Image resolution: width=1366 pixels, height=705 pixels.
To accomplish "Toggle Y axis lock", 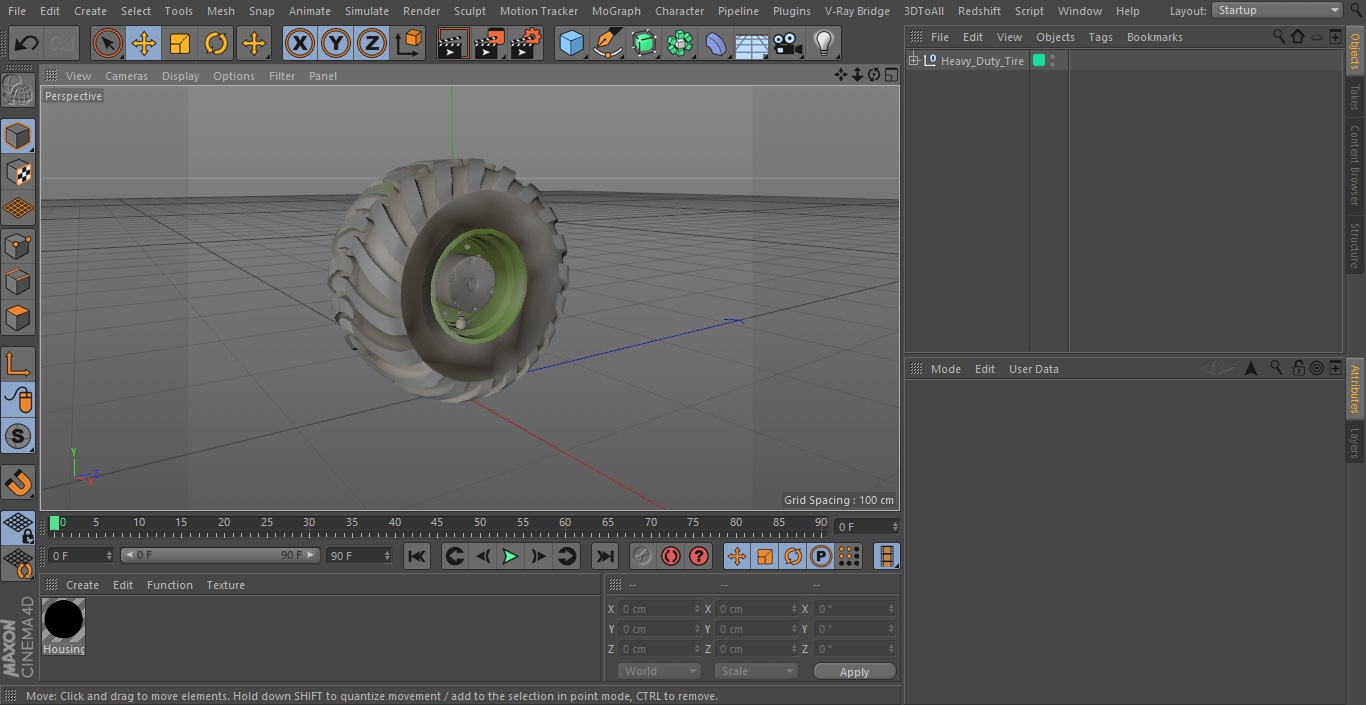I will point(335,43).
